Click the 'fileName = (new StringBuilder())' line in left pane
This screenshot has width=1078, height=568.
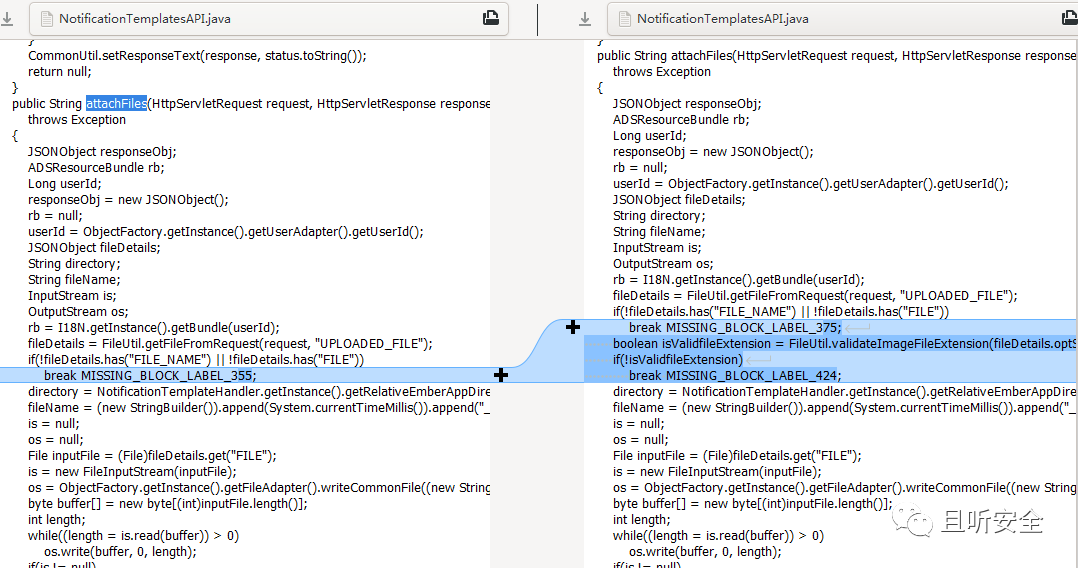coord(259,407)
